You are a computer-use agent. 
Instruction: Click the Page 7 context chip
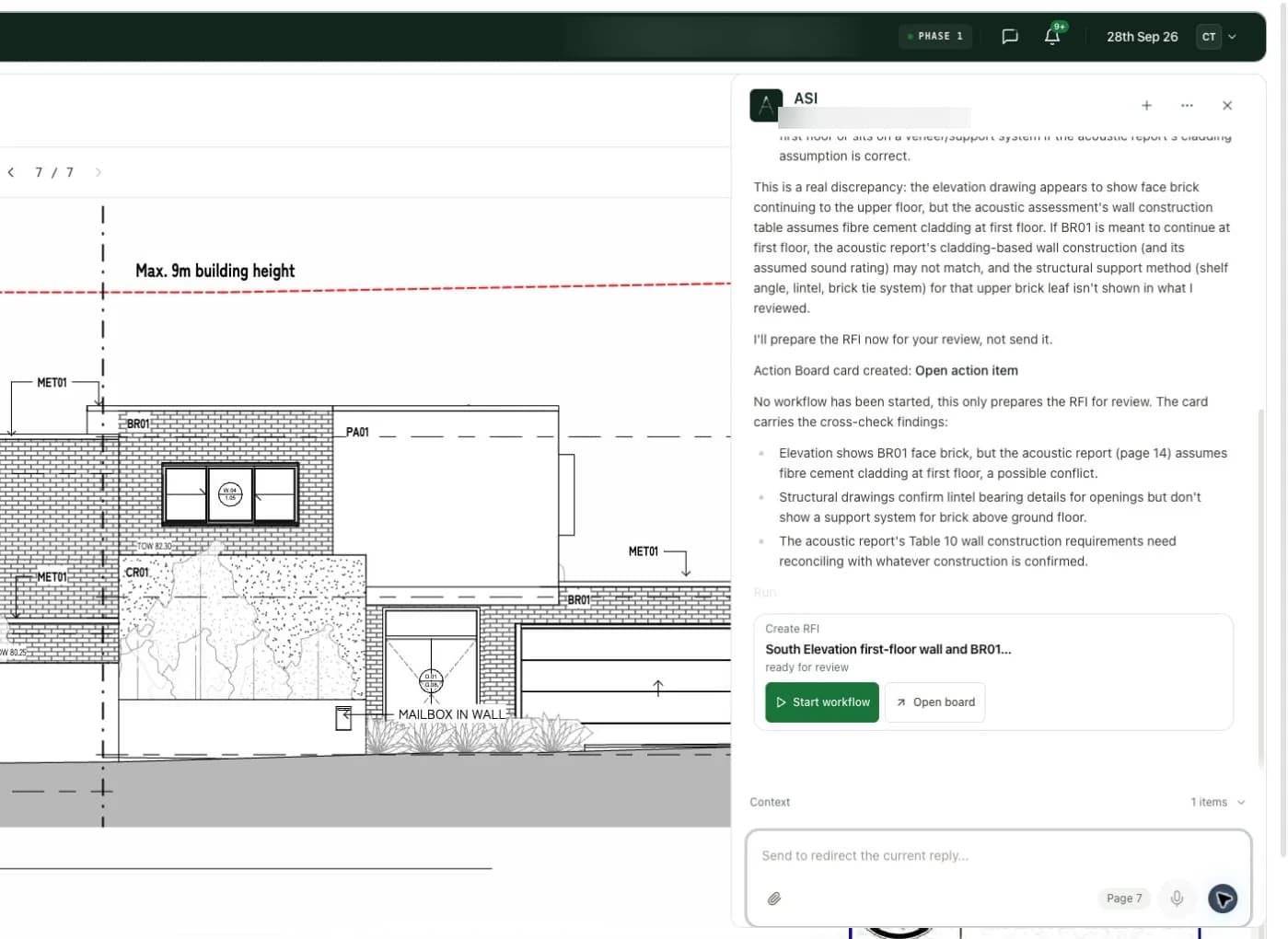pos(1124,898)
